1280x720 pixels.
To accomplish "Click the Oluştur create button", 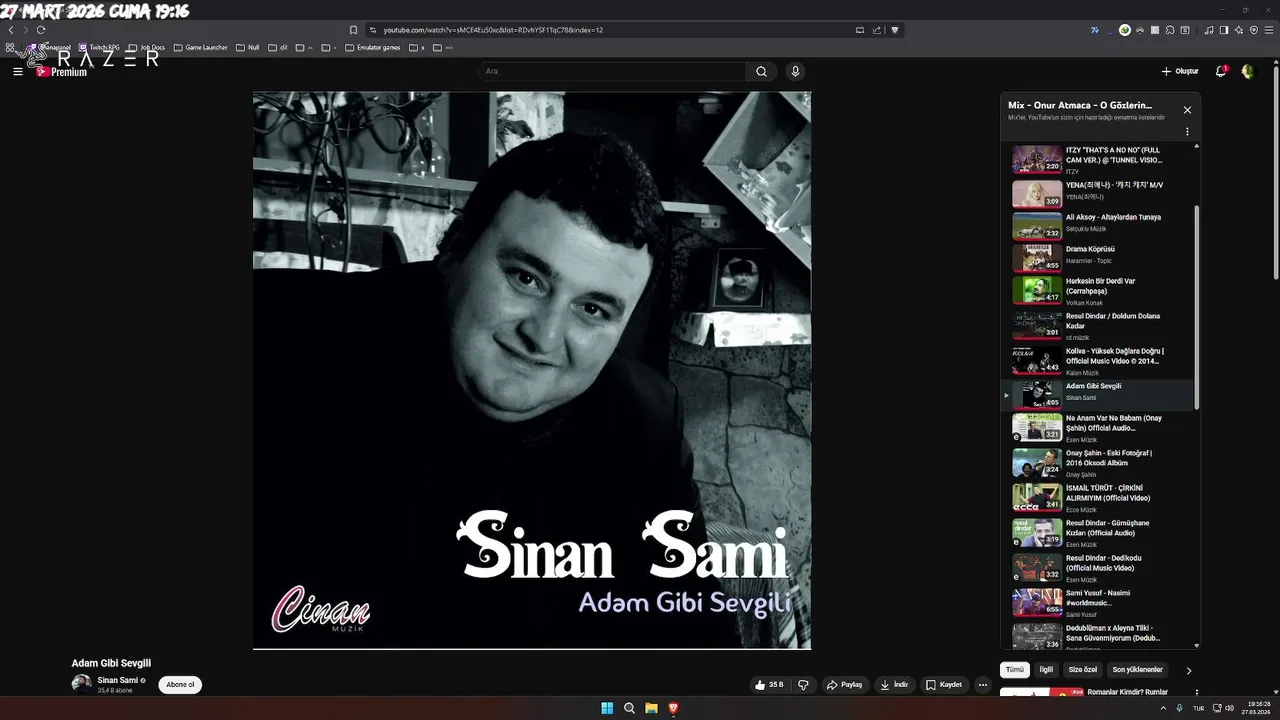I will (x=1180, y=71).
